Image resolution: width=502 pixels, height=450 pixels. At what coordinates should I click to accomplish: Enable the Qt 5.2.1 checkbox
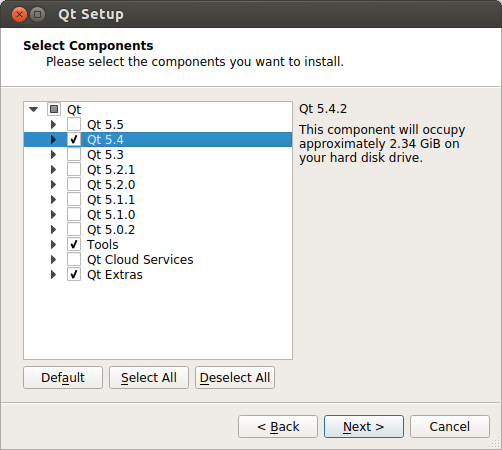coord(74,169)
